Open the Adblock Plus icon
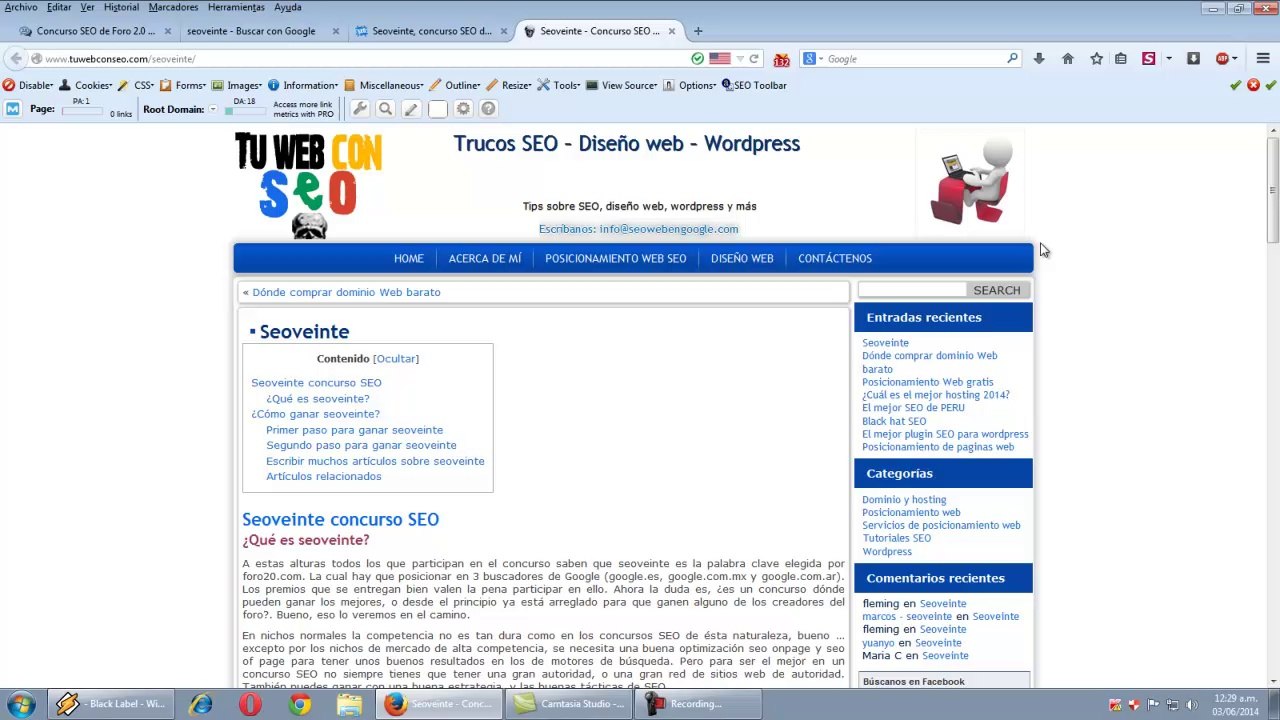 pos(1222,59)
